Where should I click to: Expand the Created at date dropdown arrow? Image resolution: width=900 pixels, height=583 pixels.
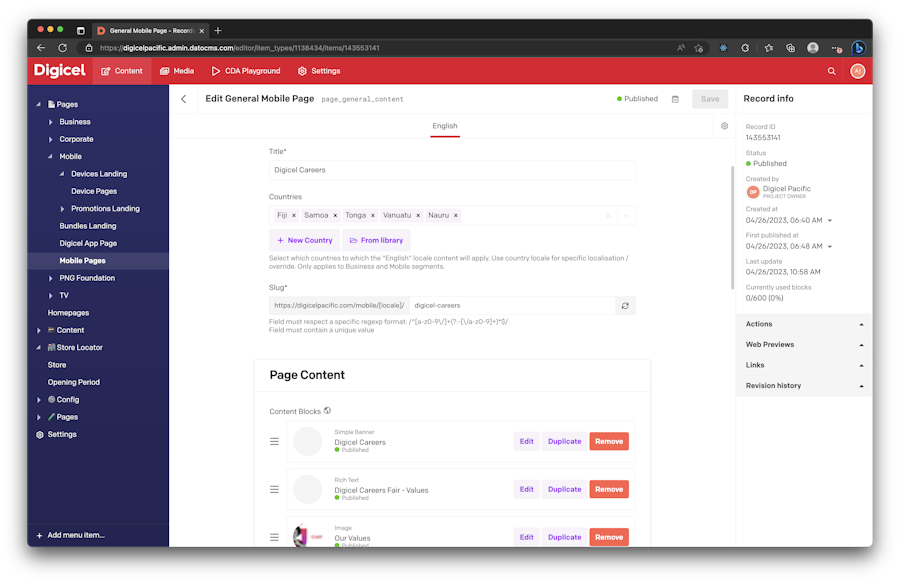pyautogui.click(x=829, y=220)
